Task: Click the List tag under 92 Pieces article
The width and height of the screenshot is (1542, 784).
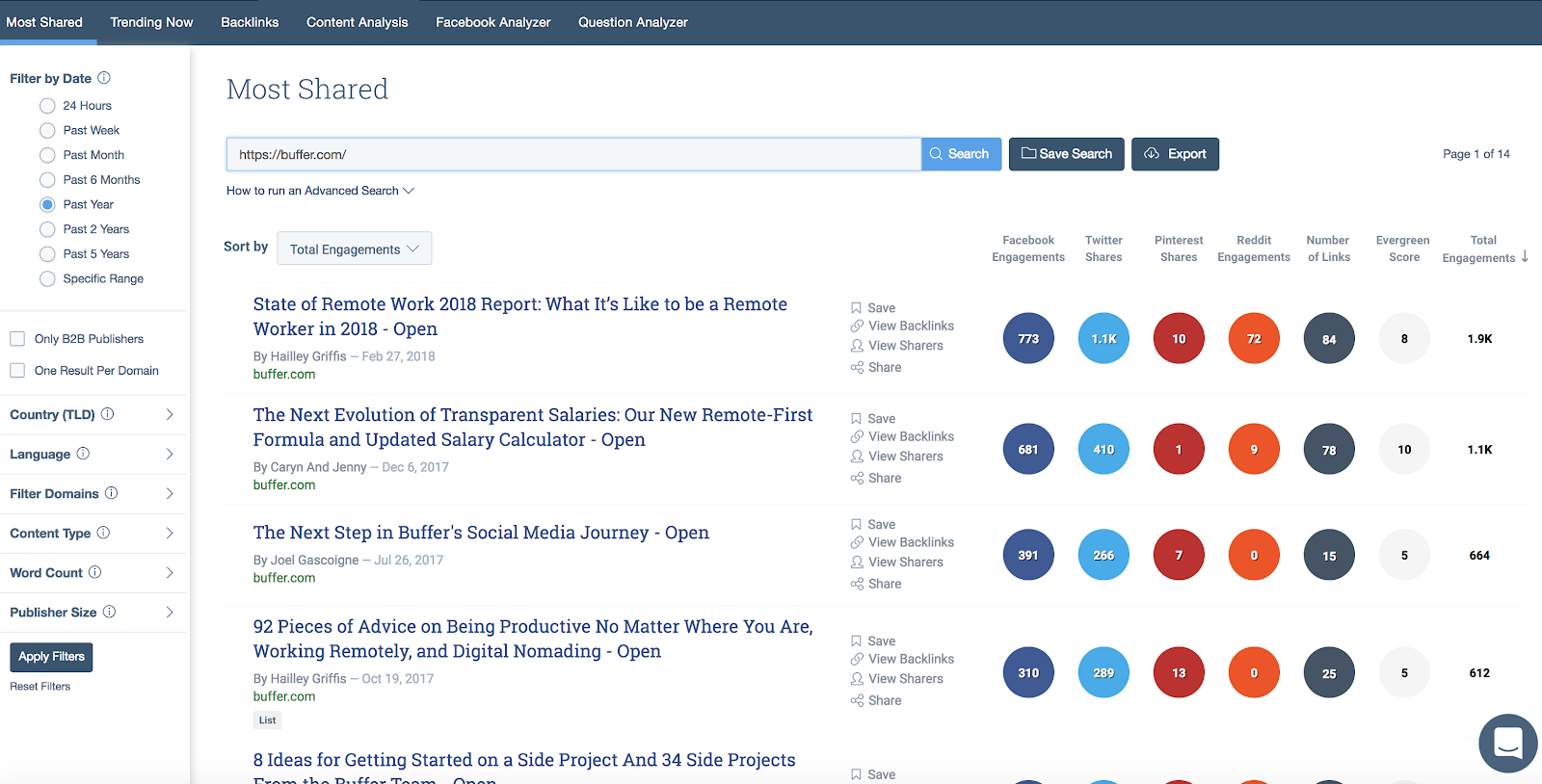Action: pyautogui.click(x=267, y=720)
